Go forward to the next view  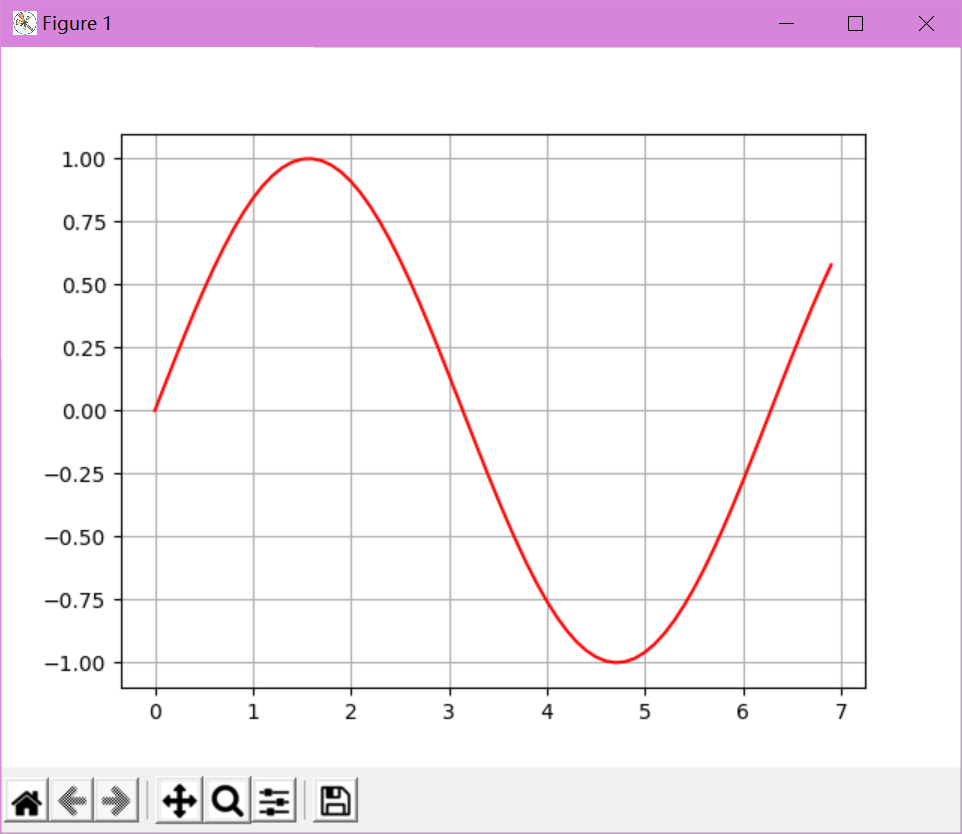116,800
